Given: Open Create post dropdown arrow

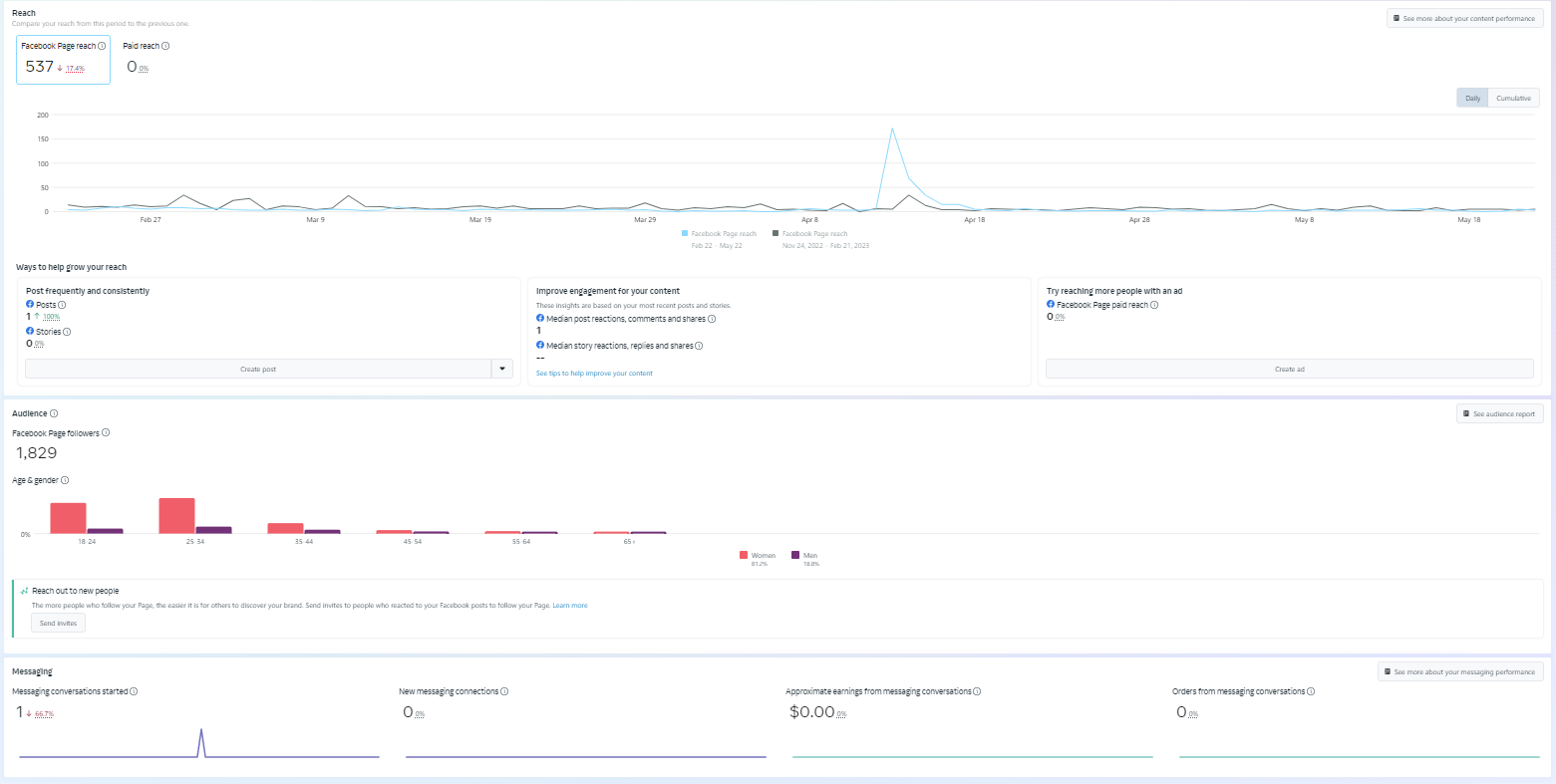Looking at the screenshot, I should [x=502, y=369].
